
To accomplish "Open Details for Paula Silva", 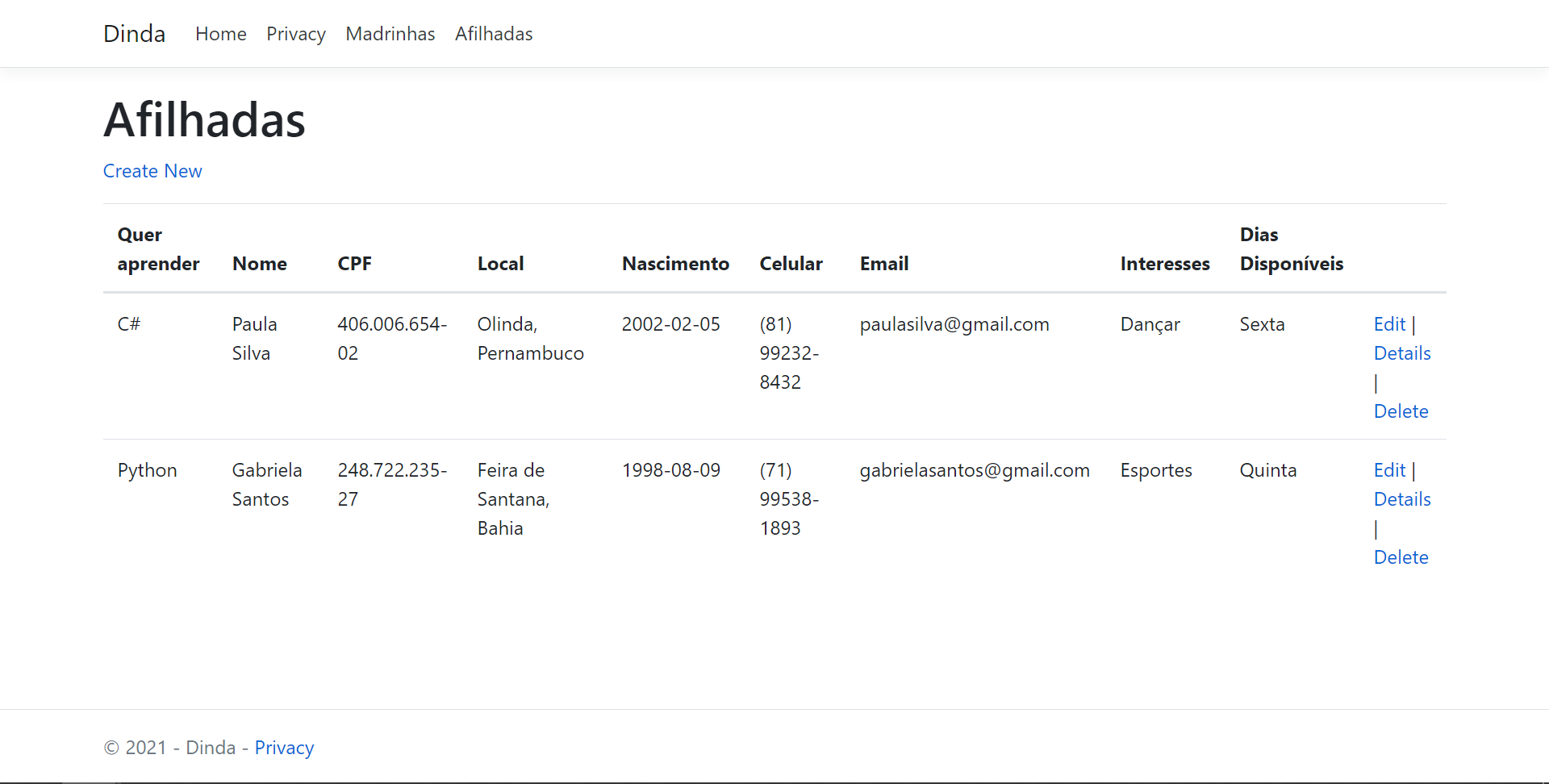I will [1402, 353].
